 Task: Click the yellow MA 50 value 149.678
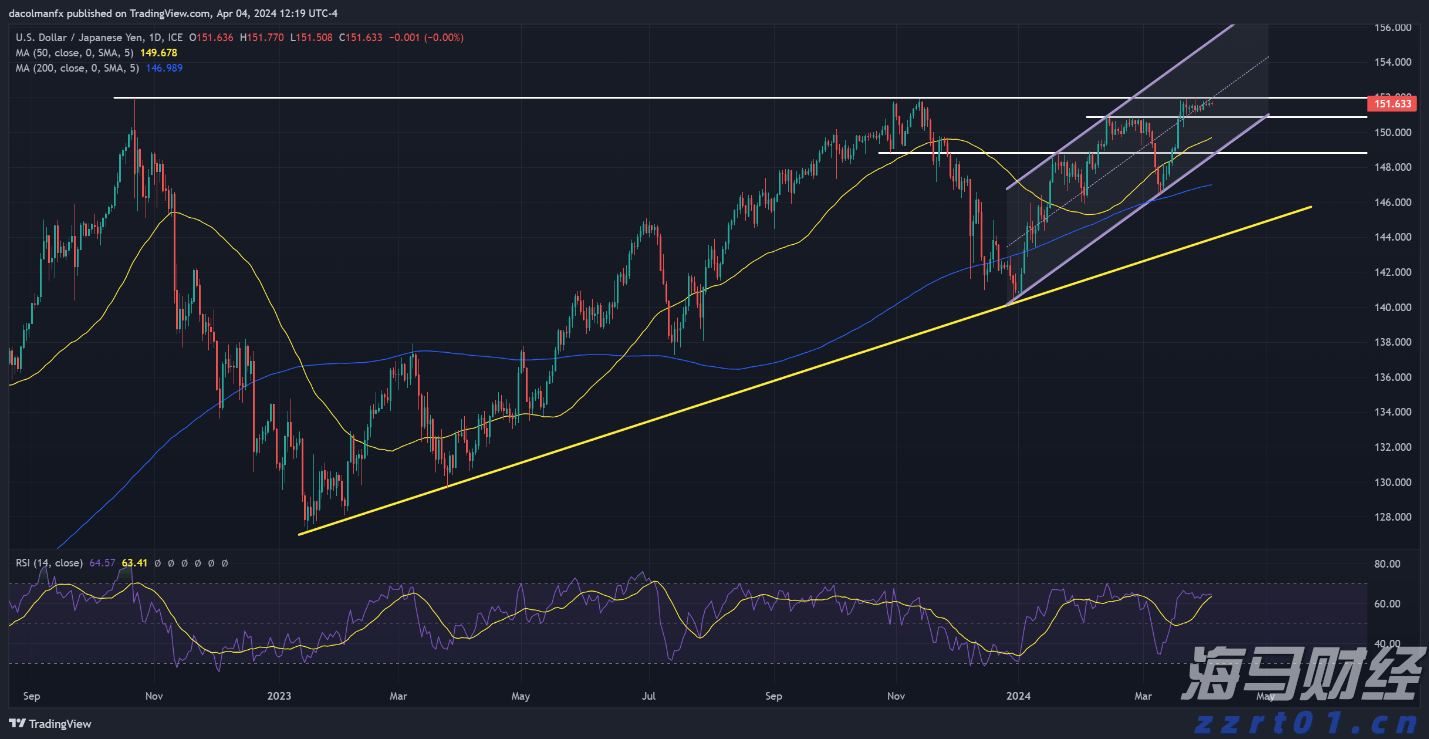coord(159,52)
